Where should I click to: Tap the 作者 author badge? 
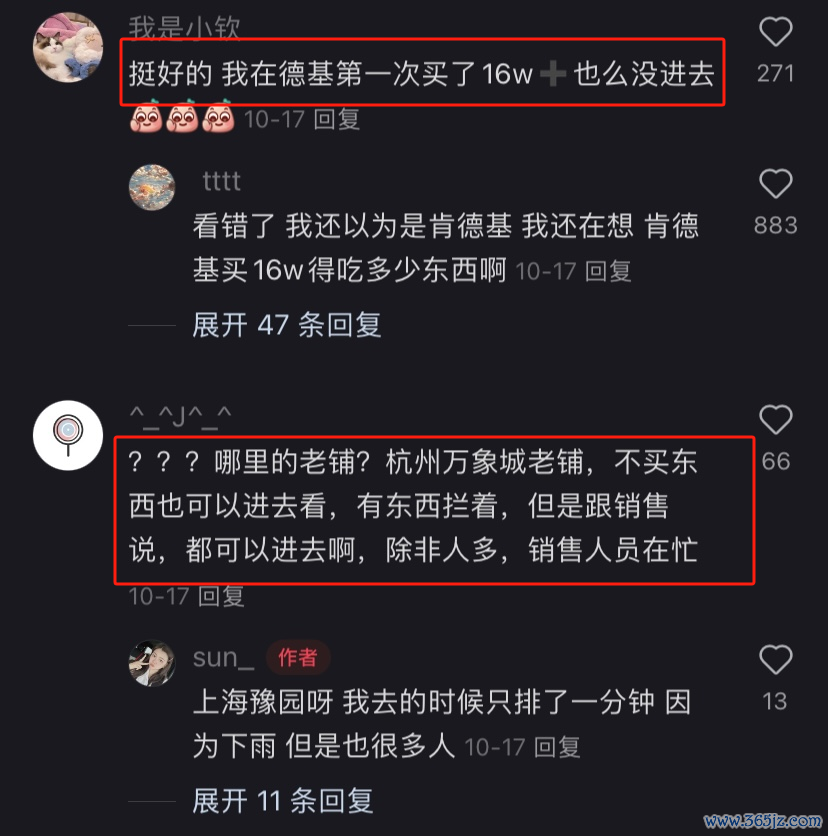298,657
